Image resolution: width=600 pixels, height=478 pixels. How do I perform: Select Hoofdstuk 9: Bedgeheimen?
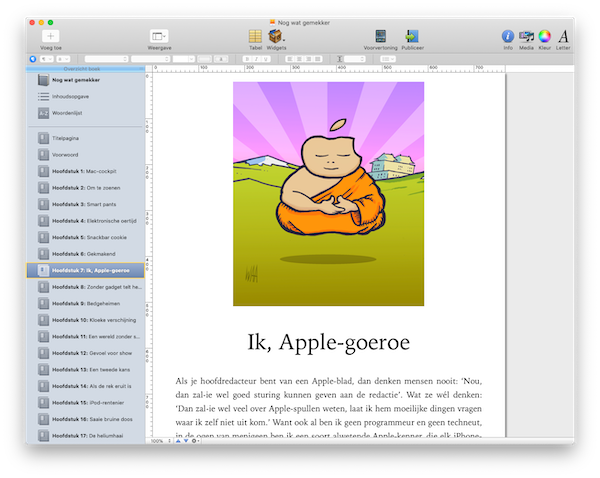(x=85, y=303)
